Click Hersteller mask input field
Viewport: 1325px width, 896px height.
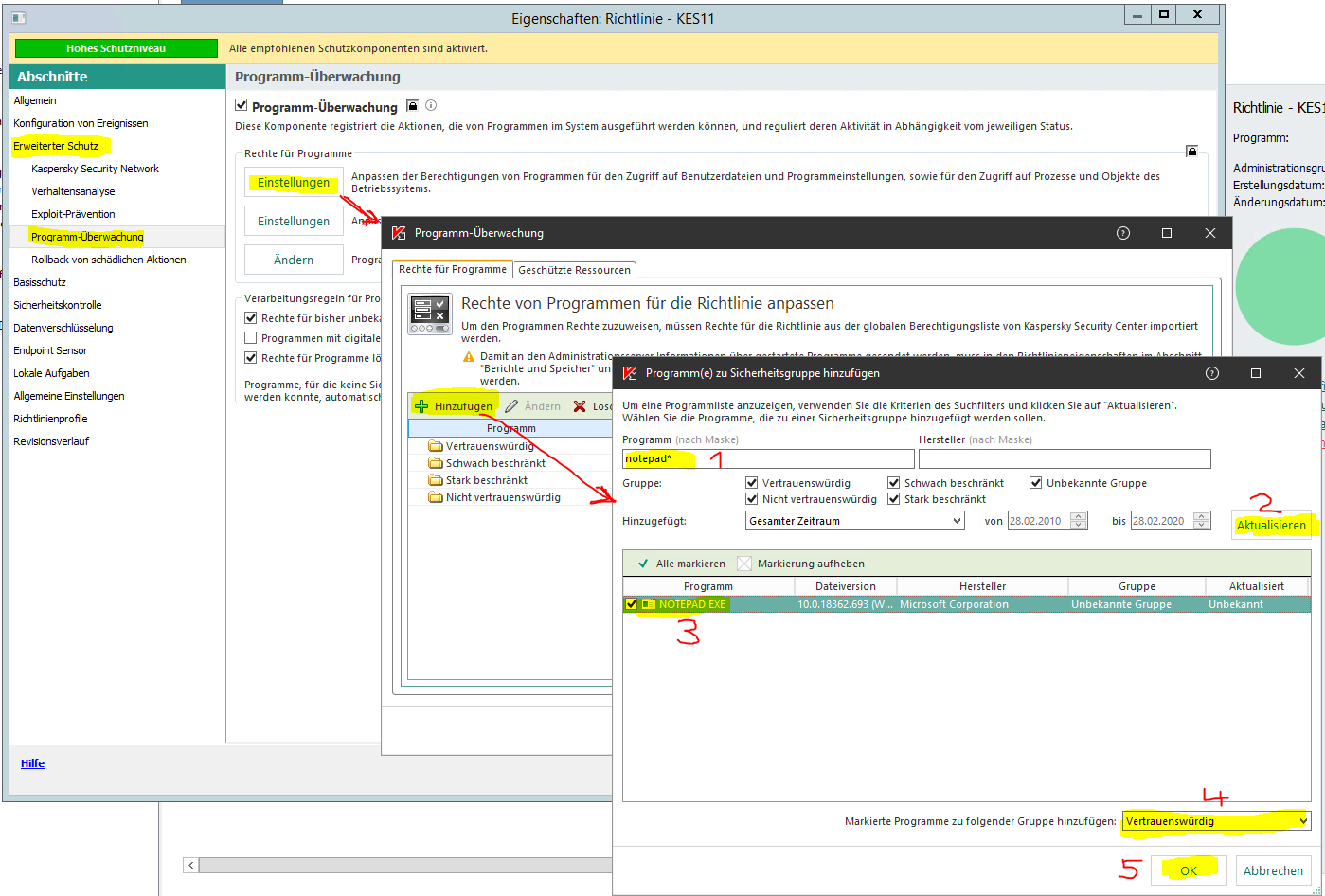click(x=1065, y=458)
